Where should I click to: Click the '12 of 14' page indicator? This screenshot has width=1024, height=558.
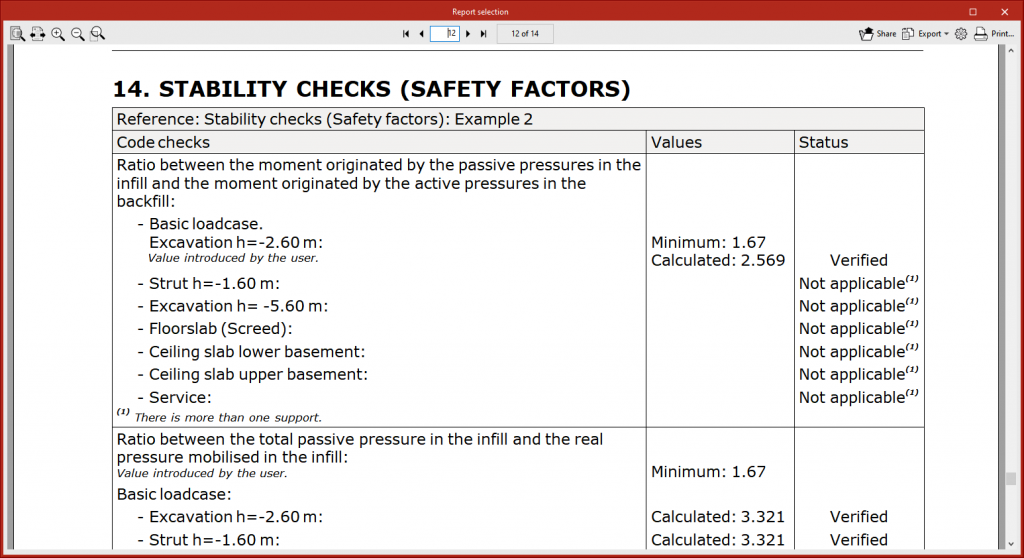coord(525,34)
